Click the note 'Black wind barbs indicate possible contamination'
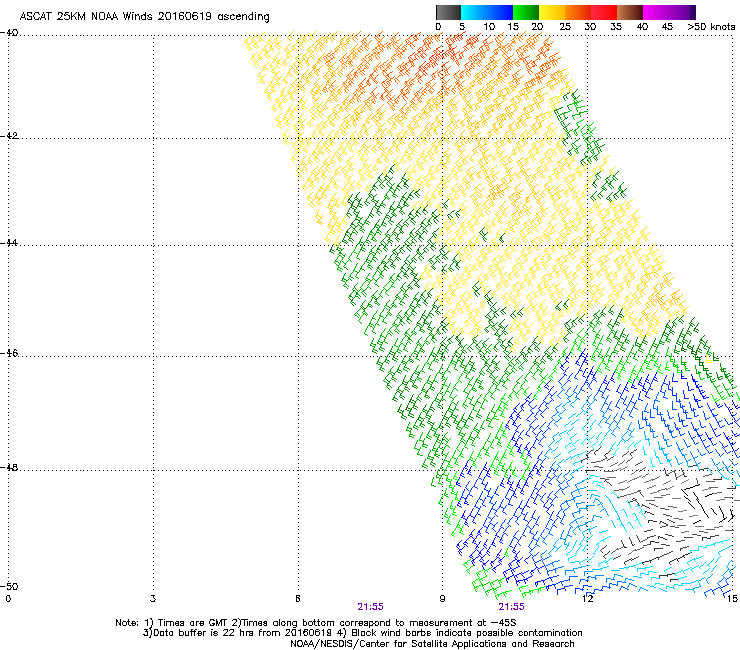740x650 pixels. (x=467, y=633)
